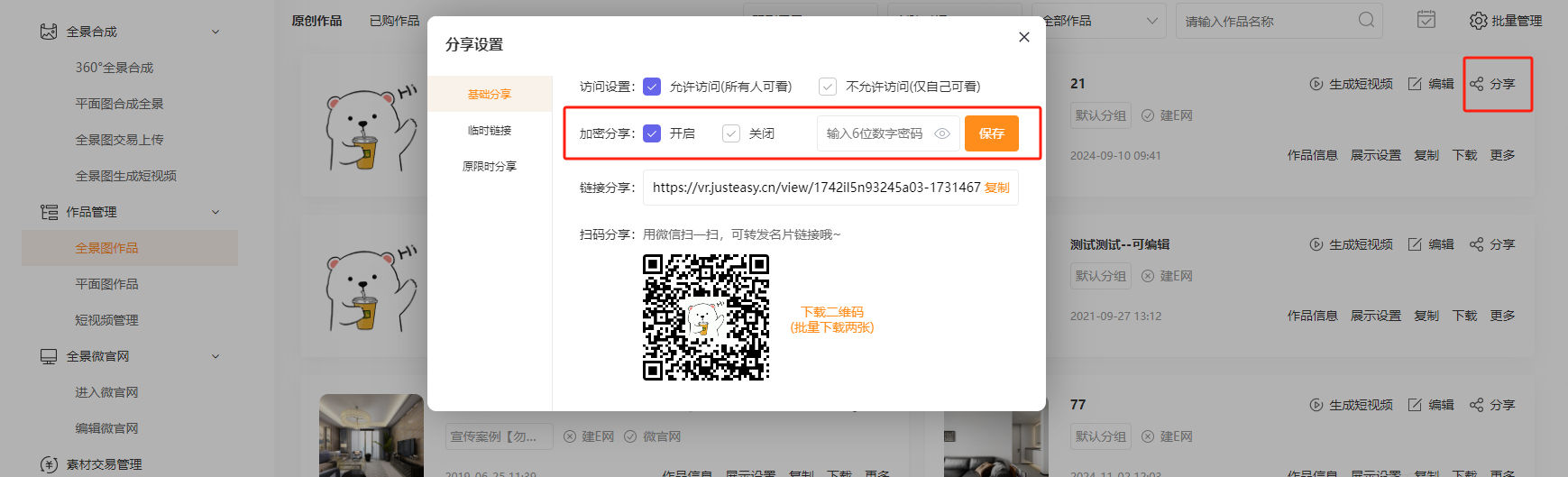Toggle password visibility eye icon
Viewport: 1568px width, 477px height.
pos(942,133)
